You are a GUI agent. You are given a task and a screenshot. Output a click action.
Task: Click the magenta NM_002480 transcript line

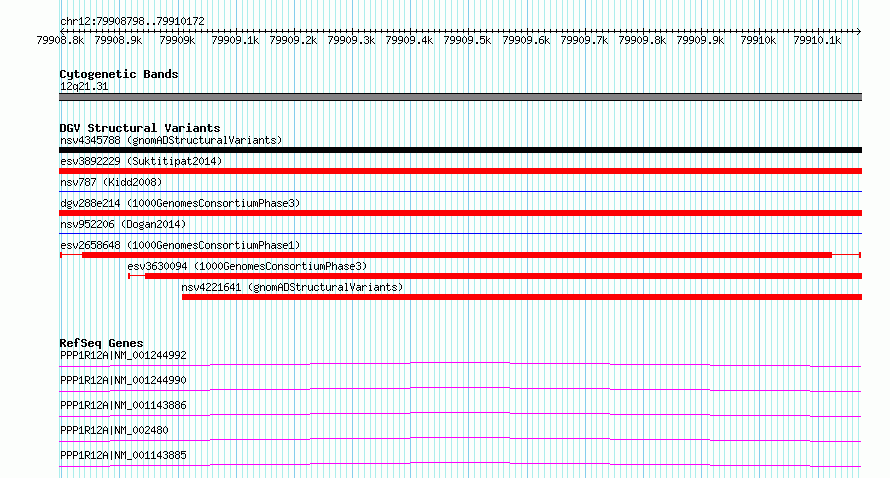click(460, 439)
